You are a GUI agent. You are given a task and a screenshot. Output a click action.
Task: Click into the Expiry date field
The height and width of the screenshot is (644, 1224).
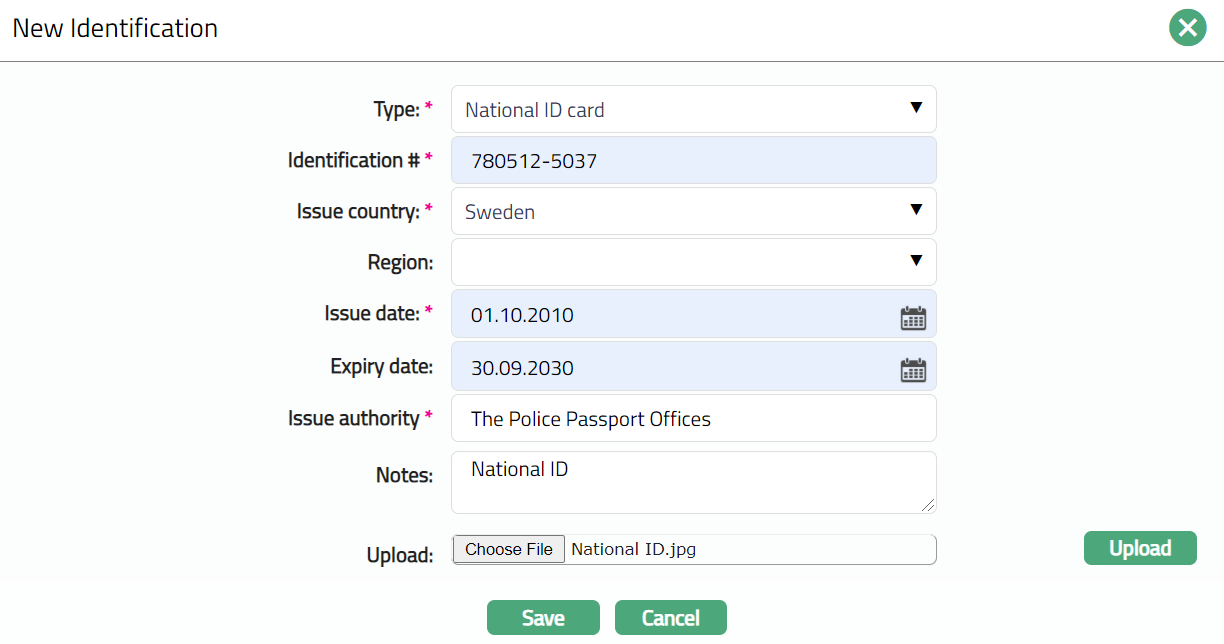coord(670,367)
